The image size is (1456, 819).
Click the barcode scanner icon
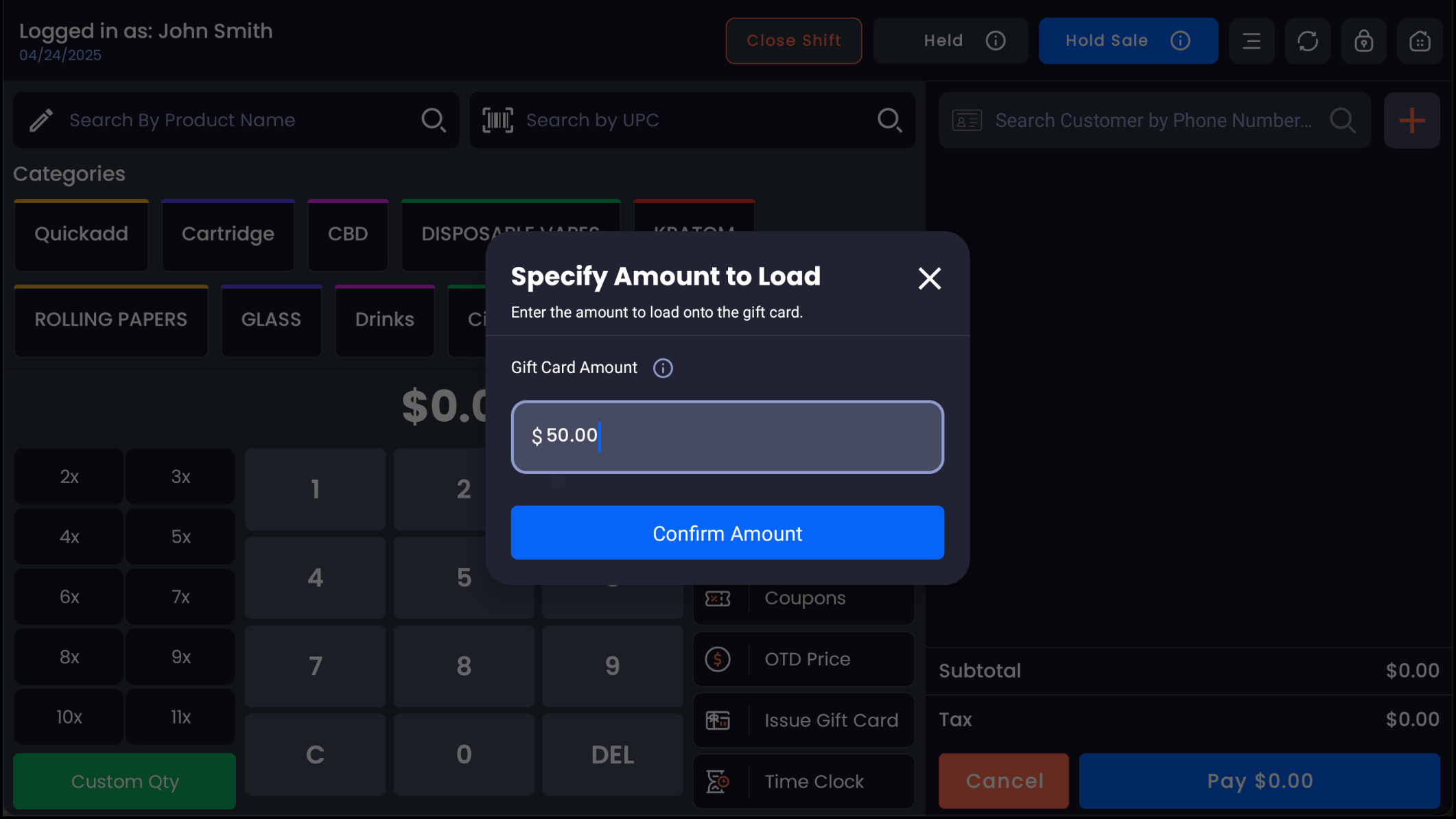(x=497, y=120)
